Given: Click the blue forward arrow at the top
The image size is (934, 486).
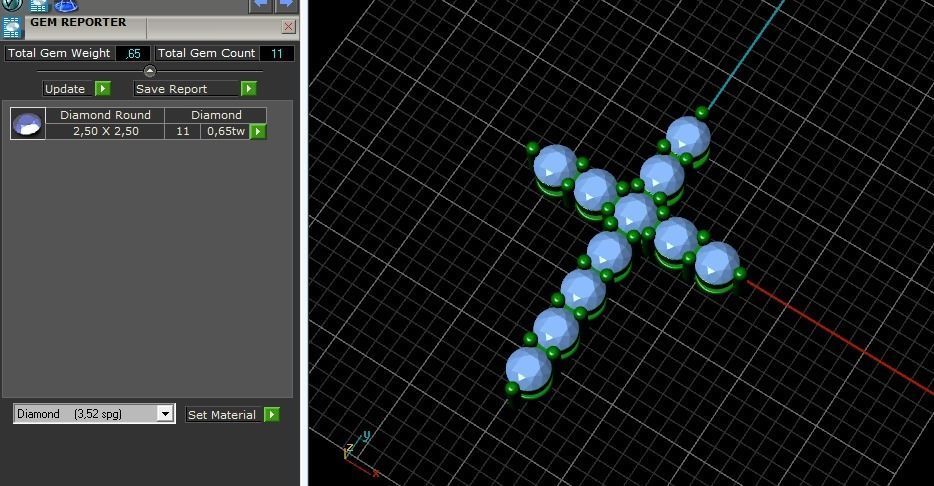Looking at the screenshot, I should click(287, 5).
